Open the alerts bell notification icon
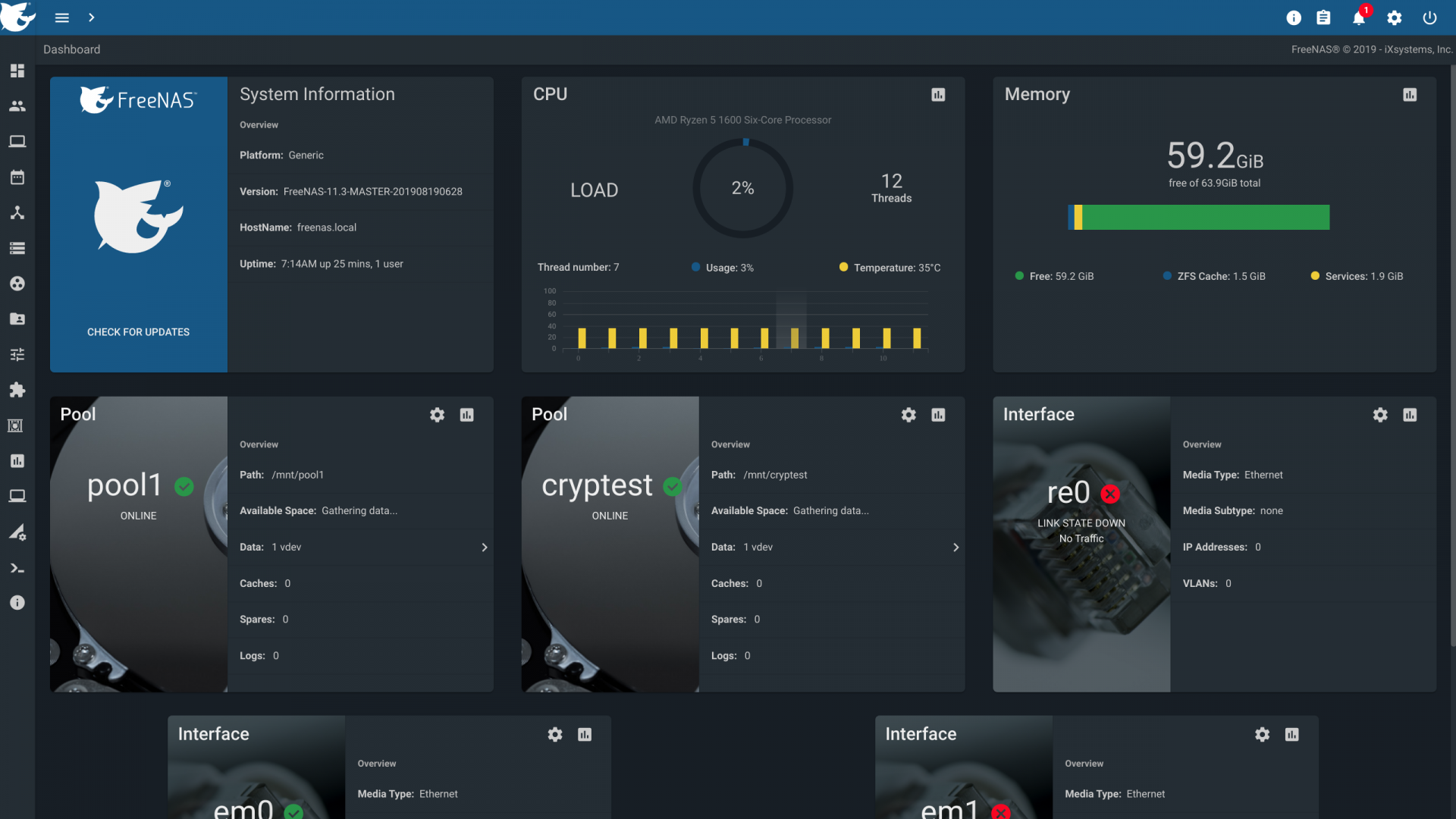Screen dimensions: 1456x819 click(1359, 18)
